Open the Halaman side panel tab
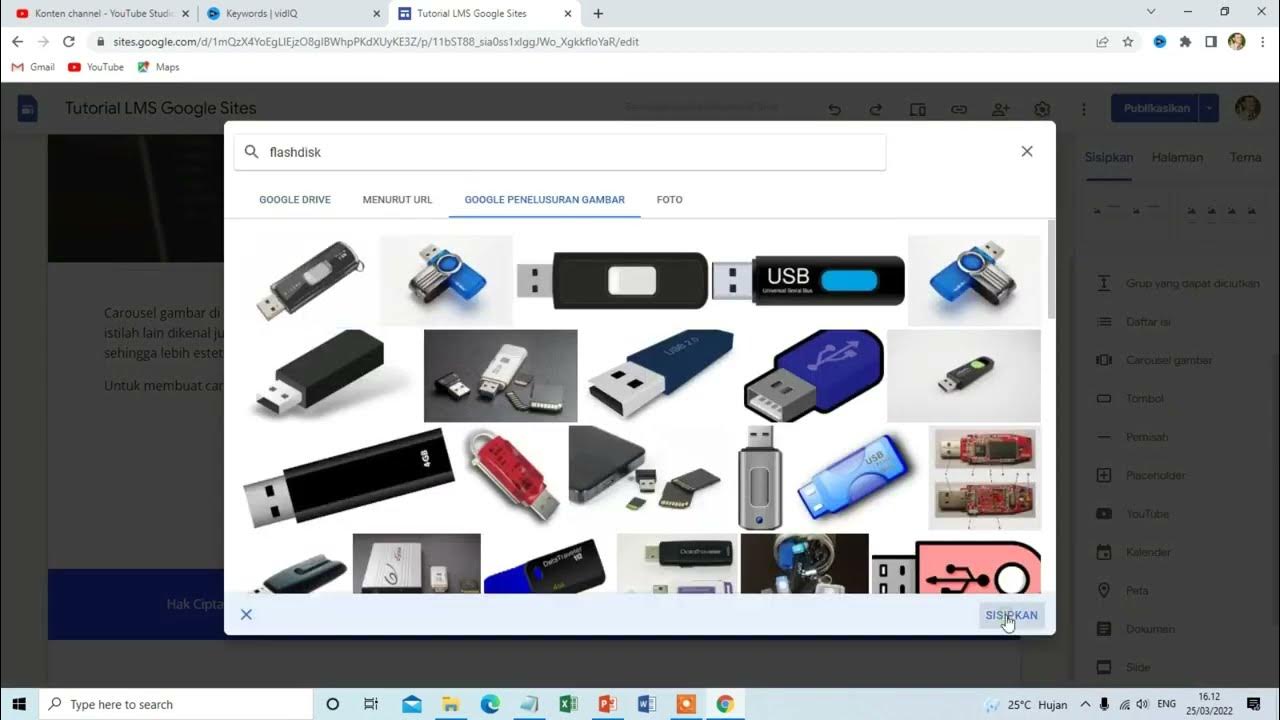 point(1177,158)
